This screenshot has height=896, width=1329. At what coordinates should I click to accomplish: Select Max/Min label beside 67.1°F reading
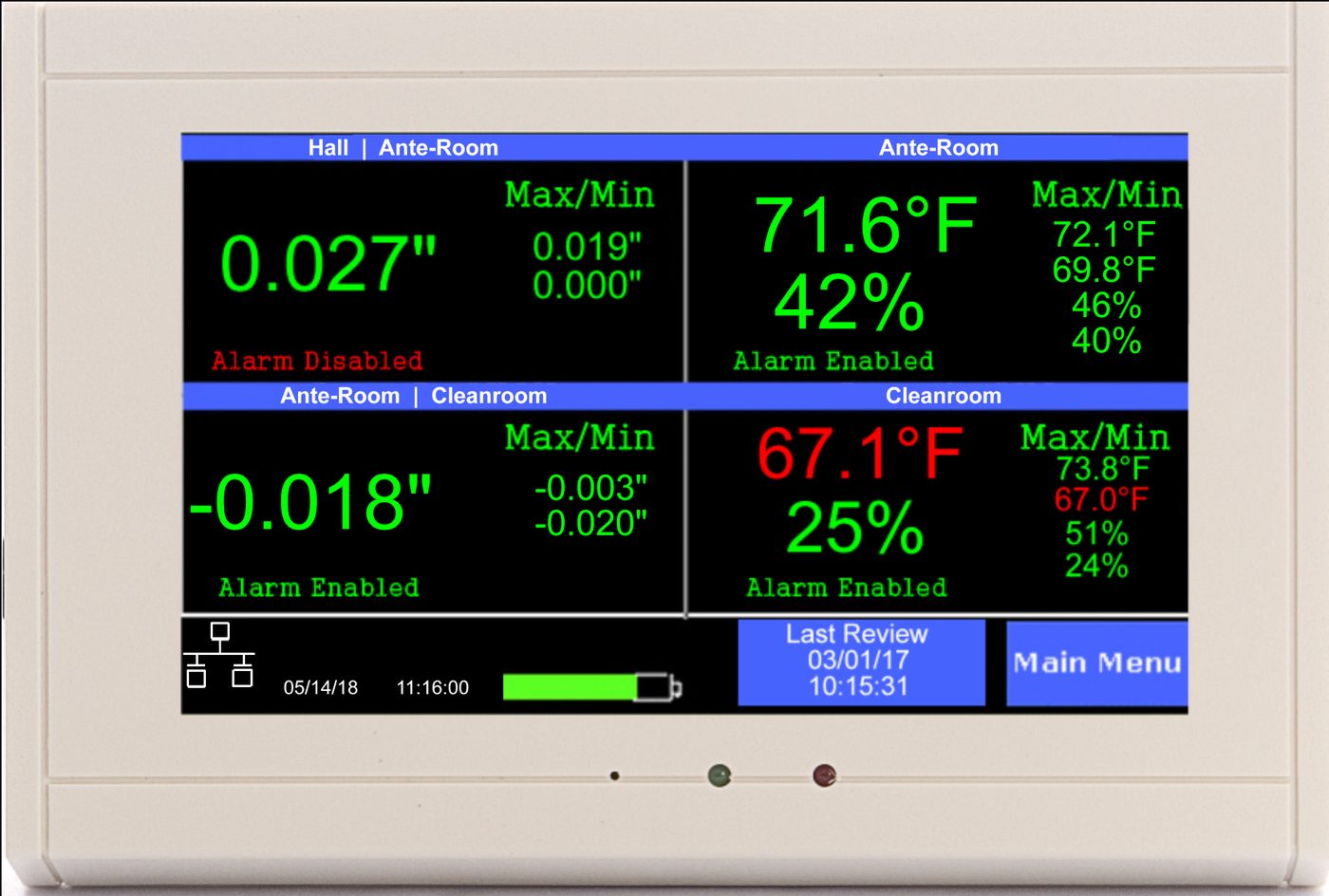coord(1095,438)
